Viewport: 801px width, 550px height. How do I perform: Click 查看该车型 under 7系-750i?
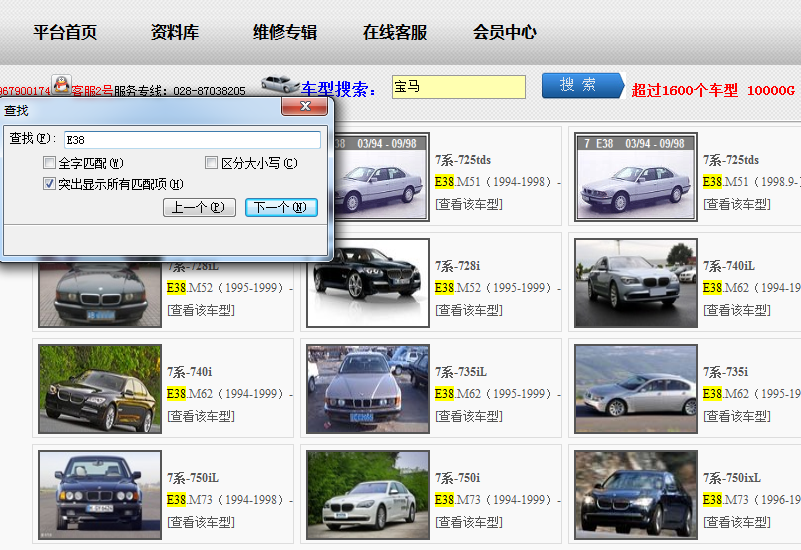click(x=469, y=522)
